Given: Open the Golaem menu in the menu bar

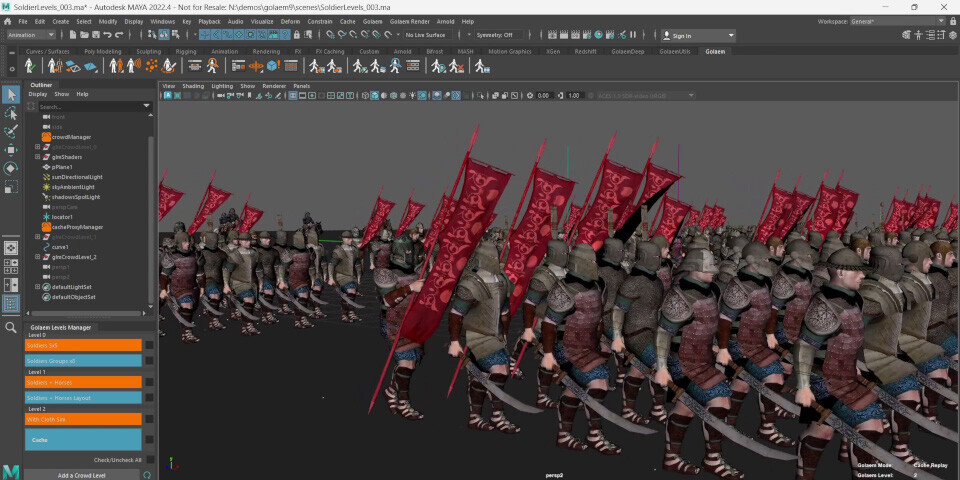Looking at the screenshot, I should (x=372, y=21).
